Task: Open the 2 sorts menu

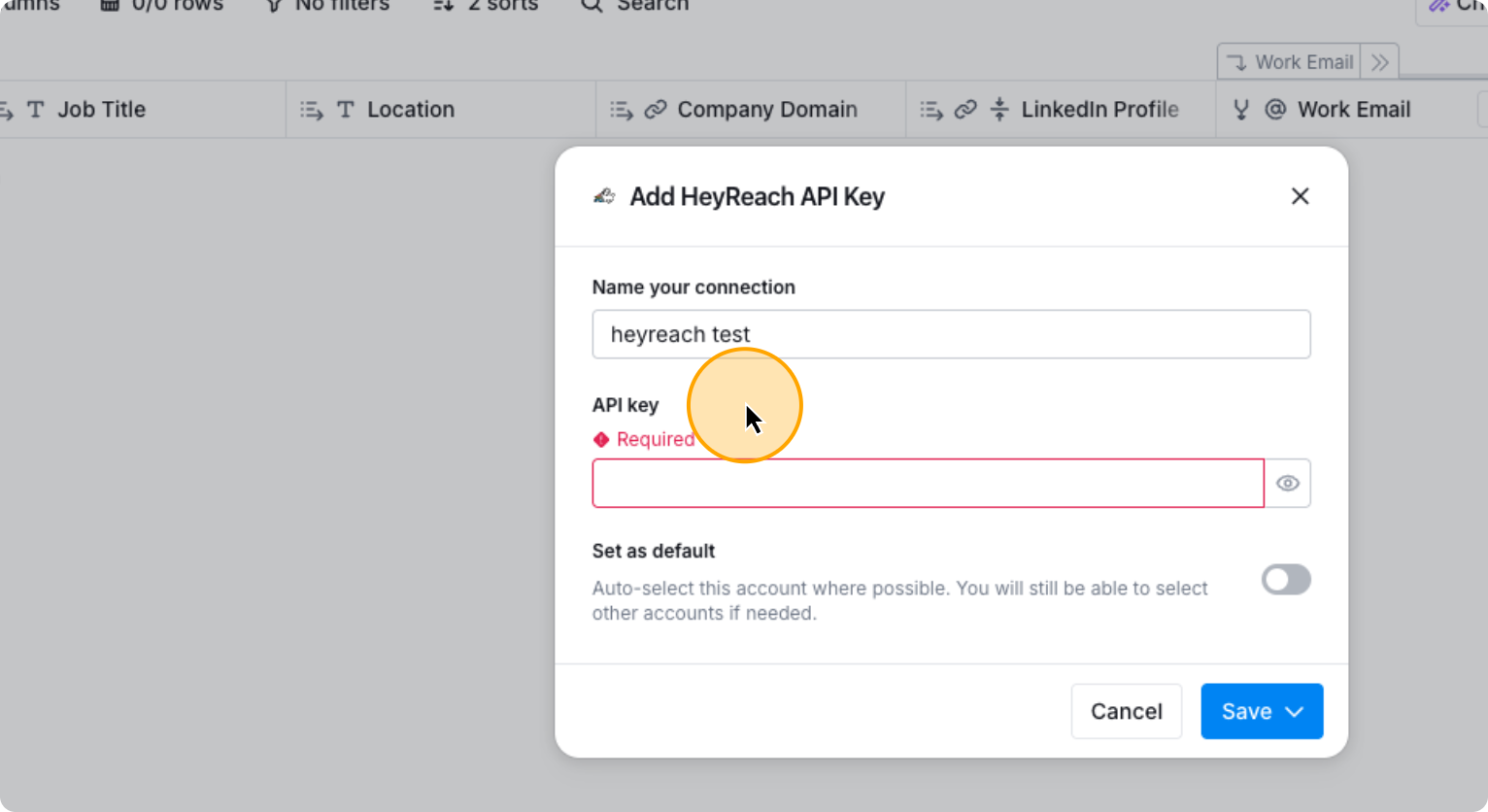Action: 486,6
